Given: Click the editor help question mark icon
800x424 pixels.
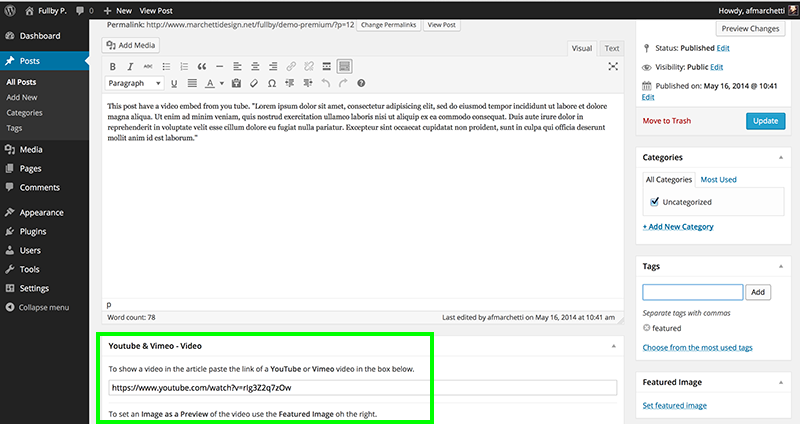Looking at the screenshot, I should (x=361, y=83).
